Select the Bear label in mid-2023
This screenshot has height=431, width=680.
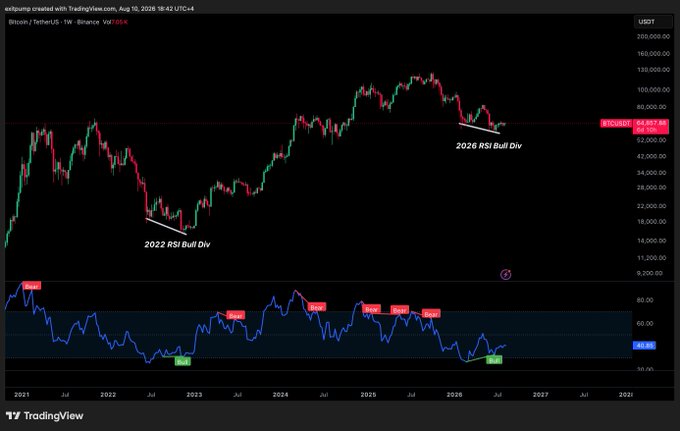click(x=235, y=315)
